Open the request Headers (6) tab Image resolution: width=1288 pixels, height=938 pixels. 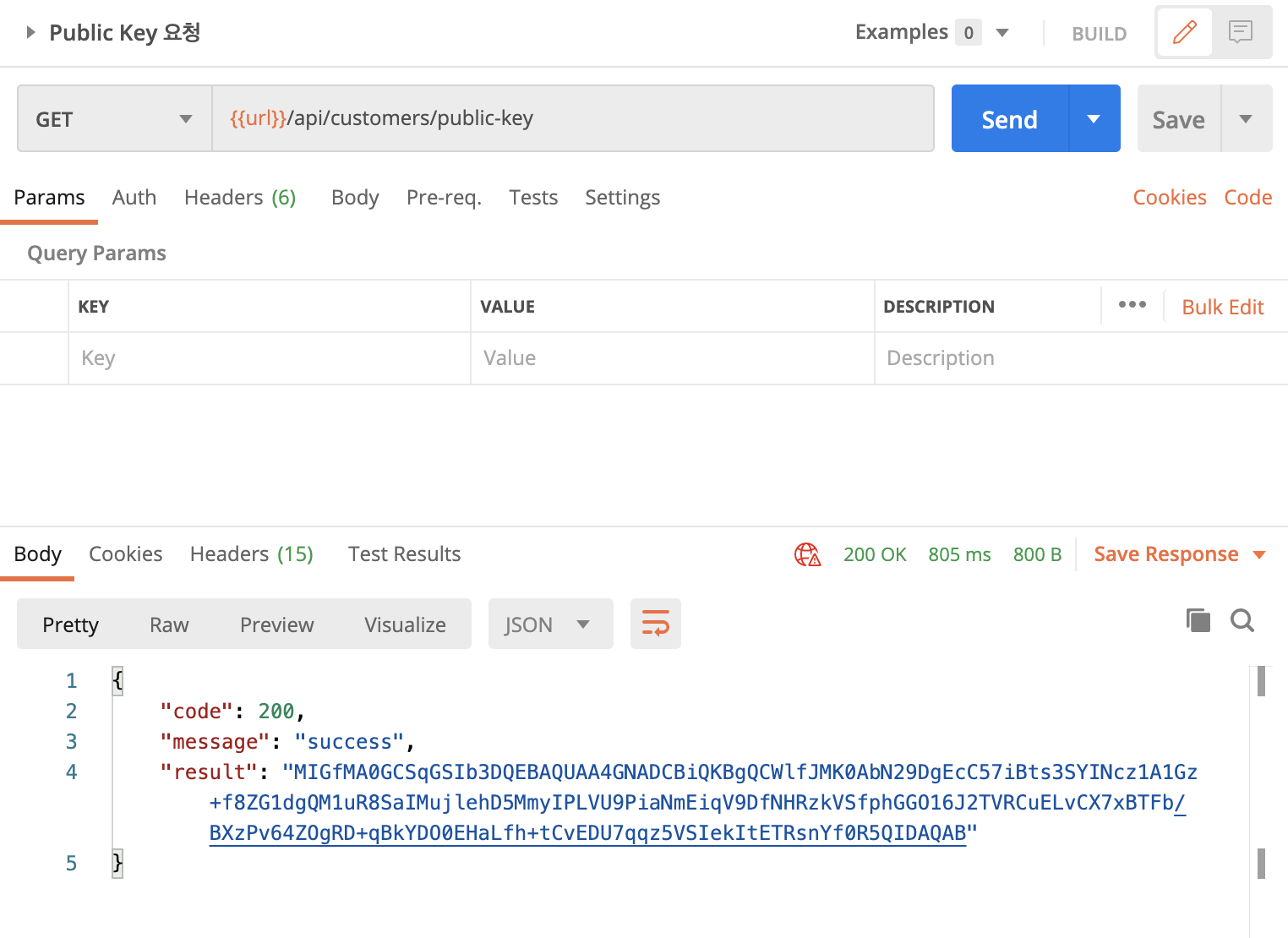click(240, 198)
